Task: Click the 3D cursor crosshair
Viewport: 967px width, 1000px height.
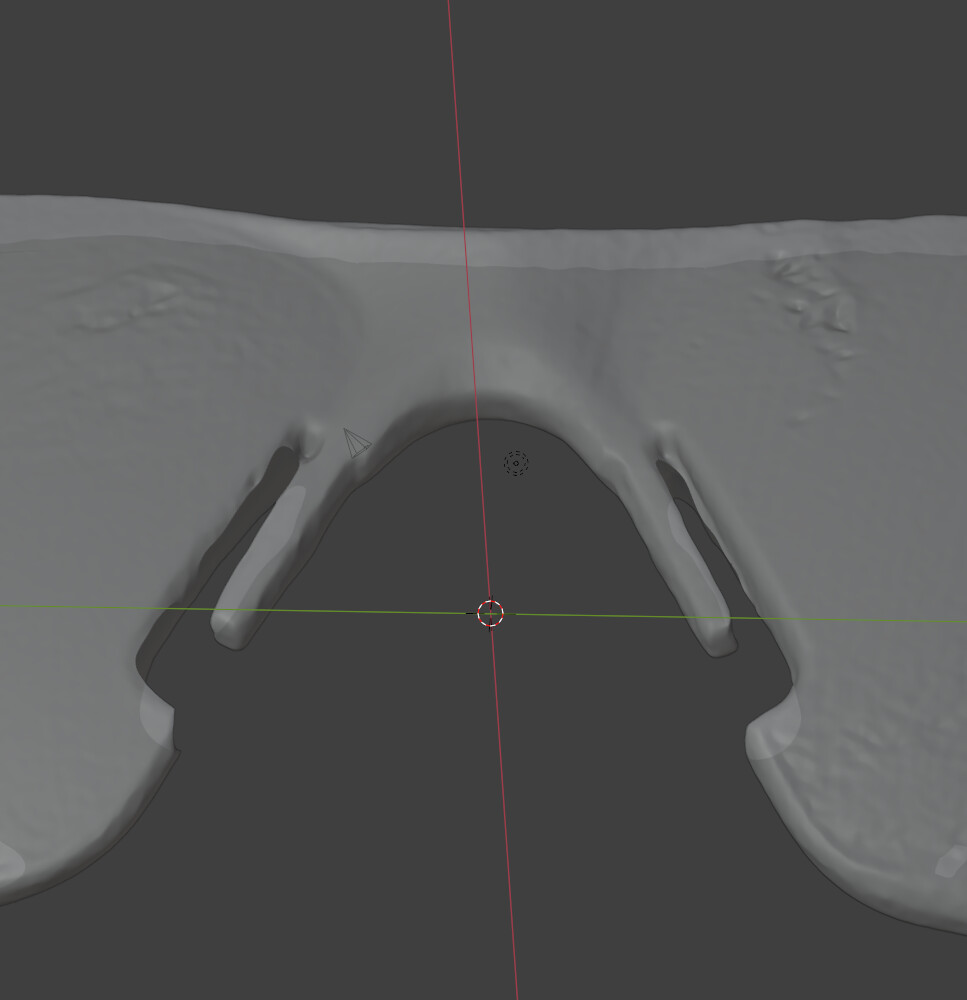Action: click(490, 613)
